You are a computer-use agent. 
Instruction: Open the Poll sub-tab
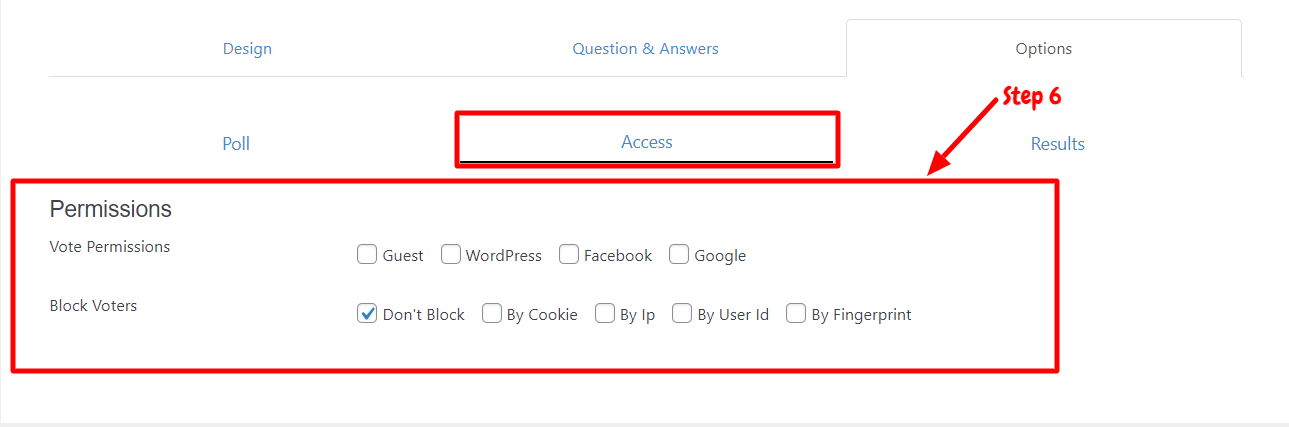[236, 144]
